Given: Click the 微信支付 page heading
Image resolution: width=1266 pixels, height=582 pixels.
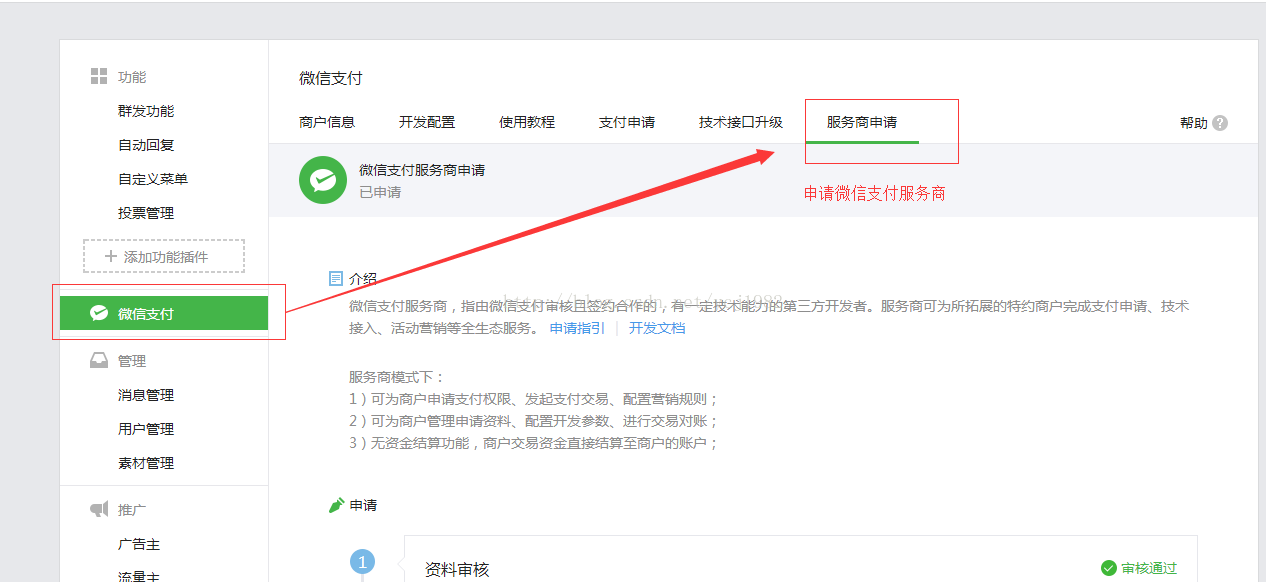Looking at the screenshot, I should pos(331,78).
